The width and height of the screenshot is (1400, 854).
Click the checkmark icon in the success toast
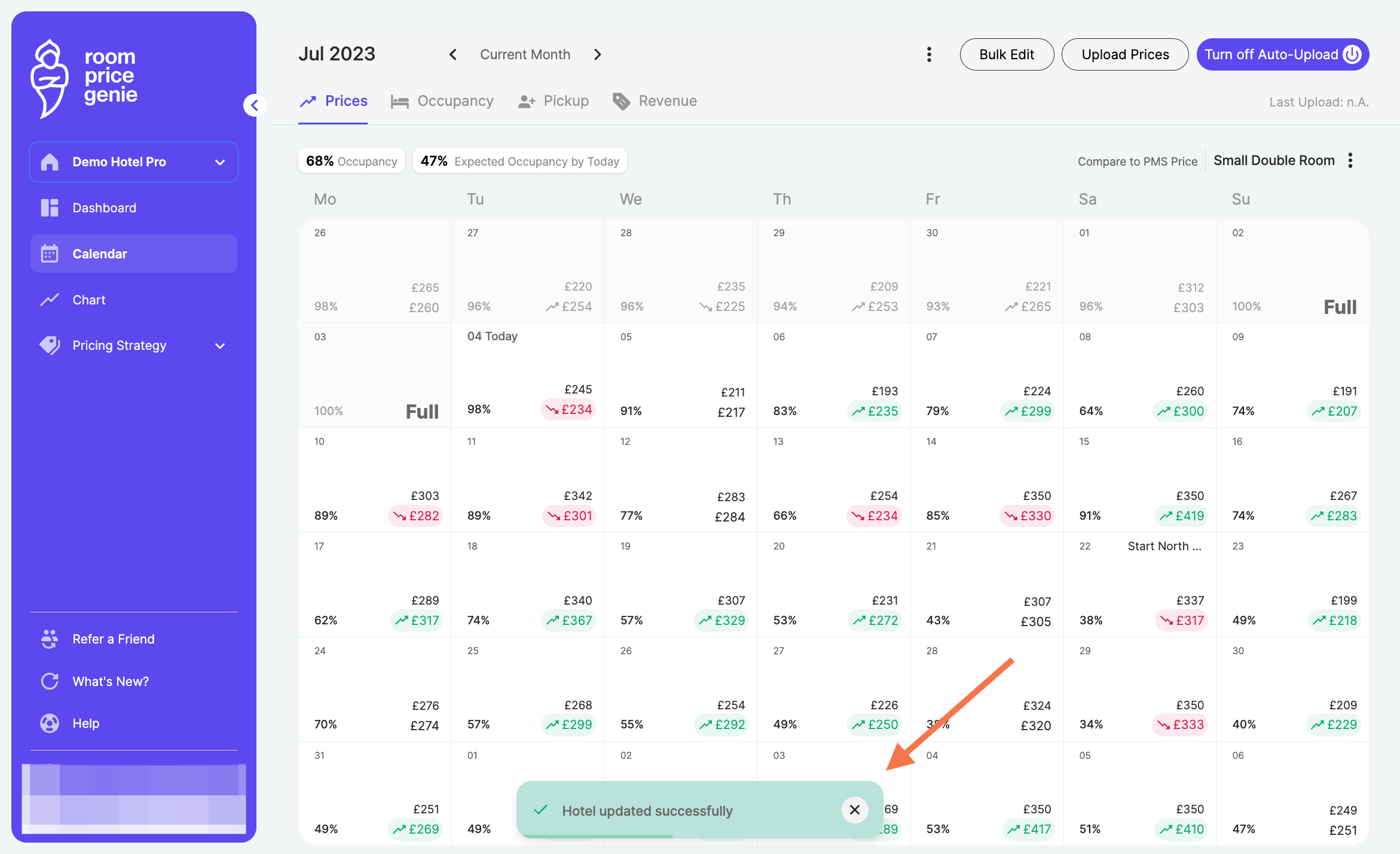(x=540, y=810)
